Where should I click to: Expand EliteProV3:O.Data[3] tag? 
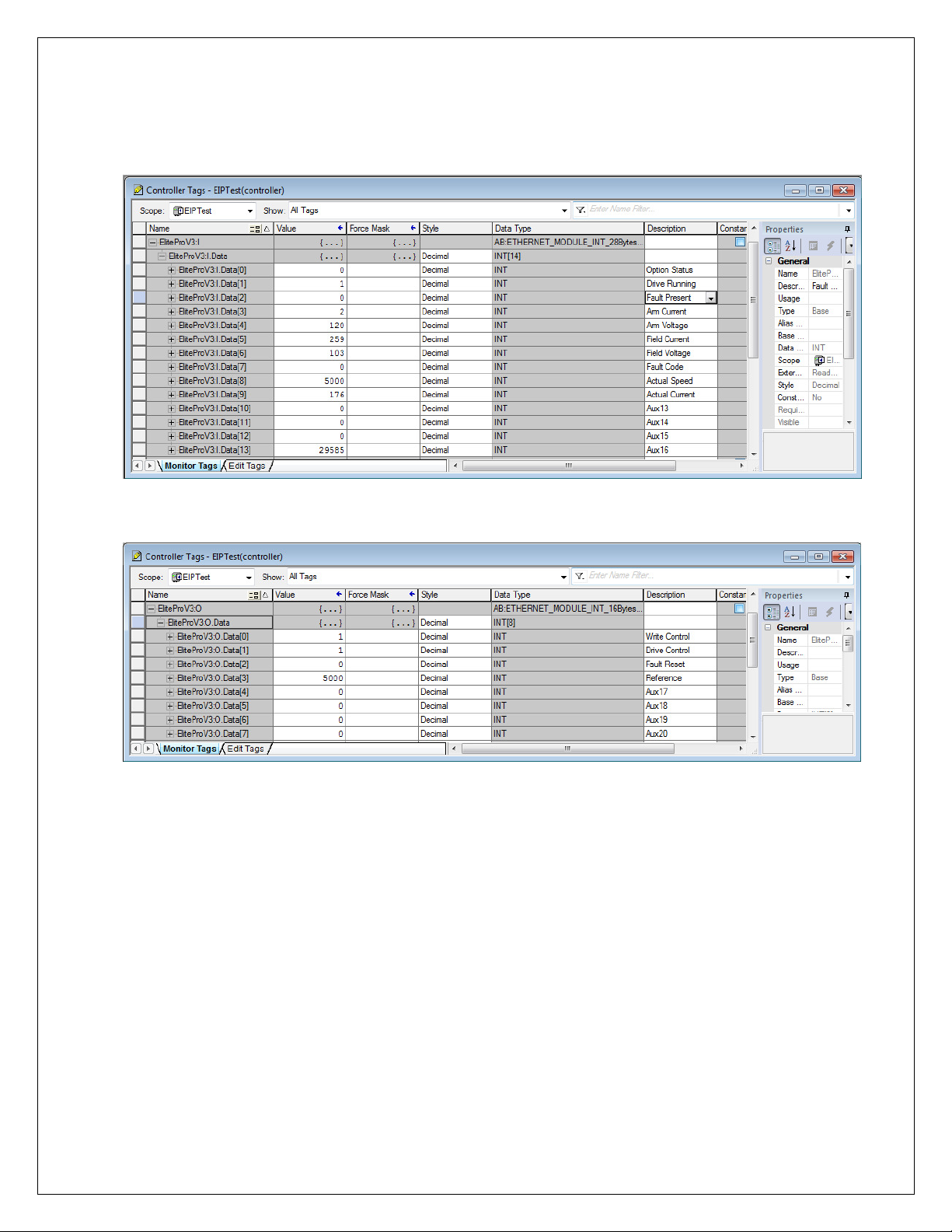170,679
